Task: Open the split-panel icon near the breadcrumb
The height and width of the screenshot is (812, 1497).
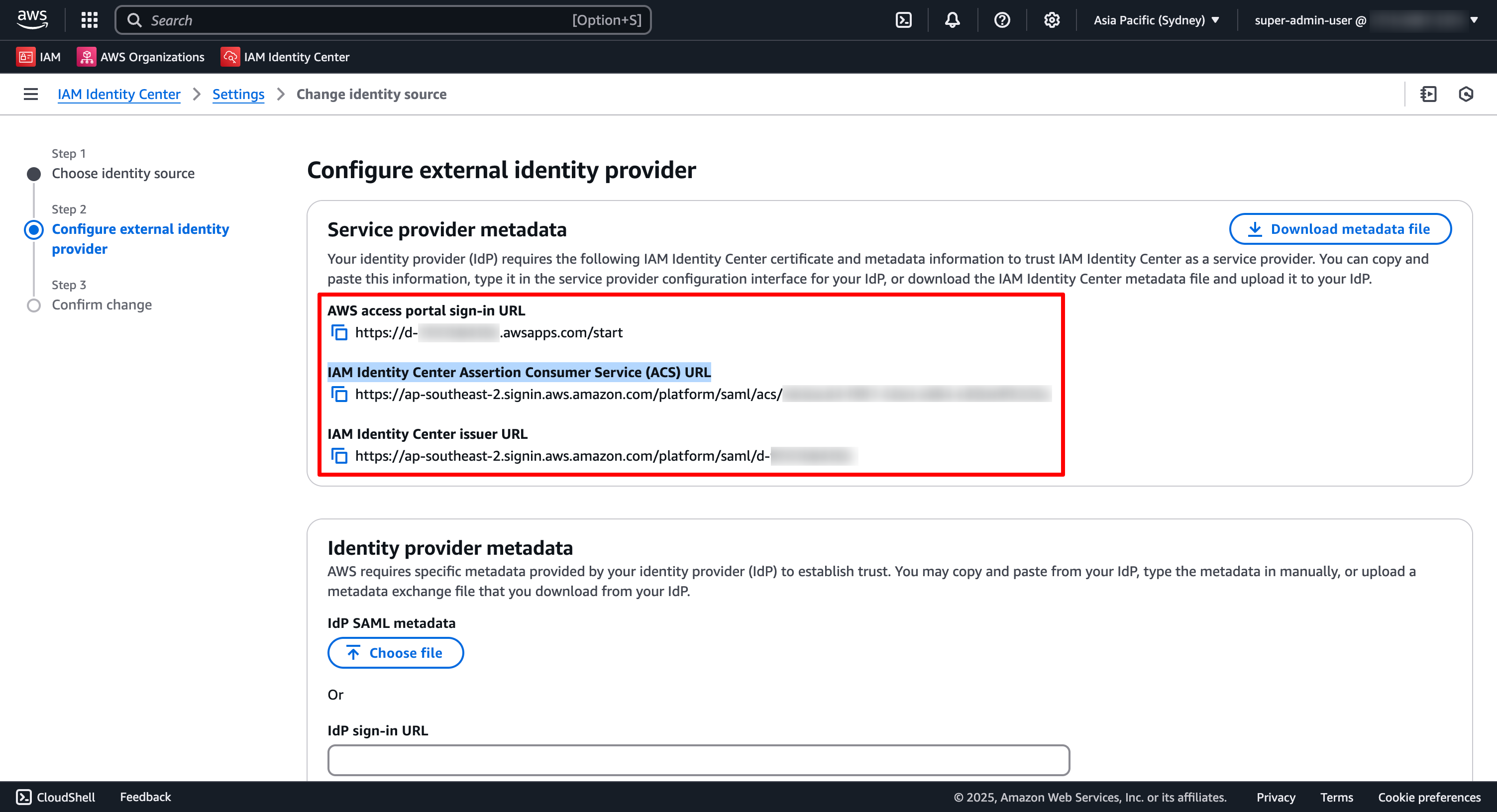Action: [1429, 94]
